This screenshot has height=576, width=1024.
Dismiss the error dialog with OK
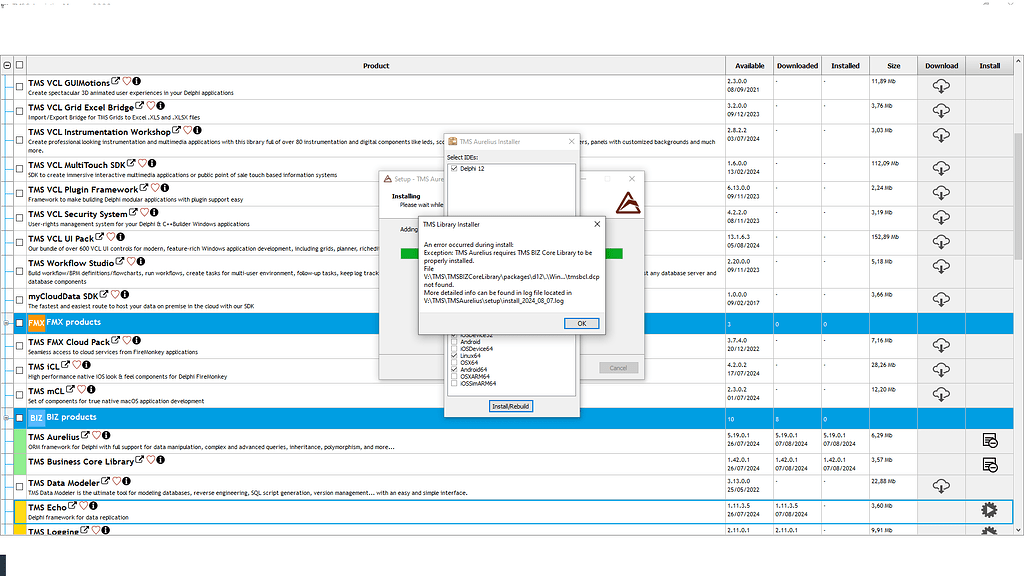tap(582, 323)
